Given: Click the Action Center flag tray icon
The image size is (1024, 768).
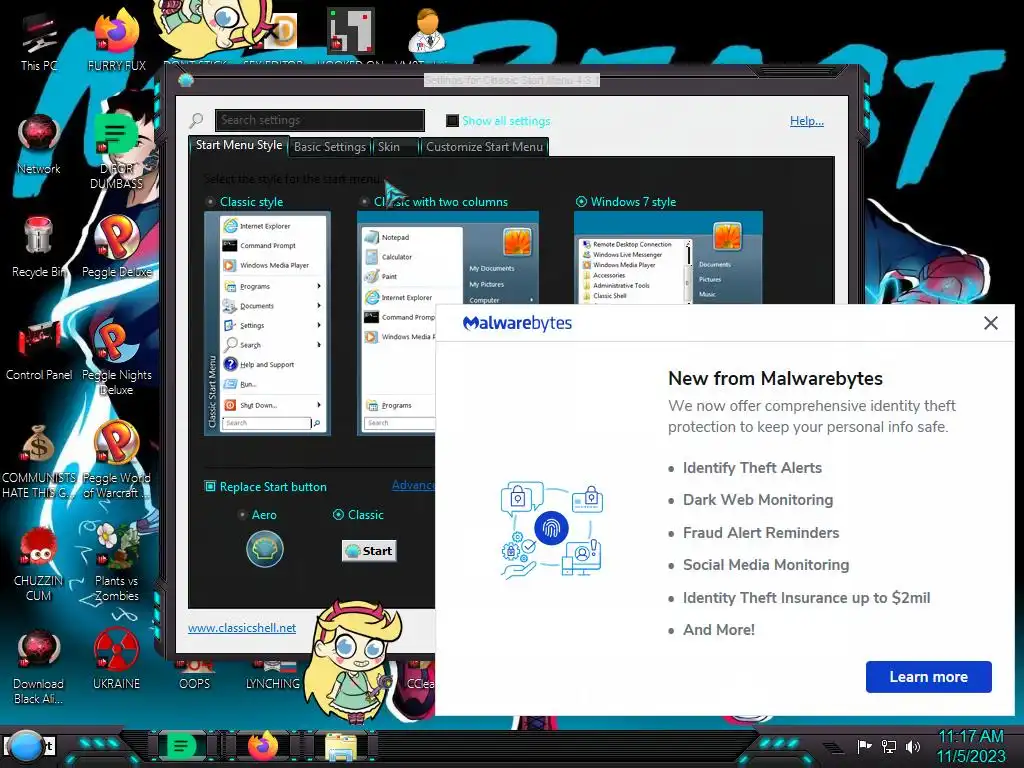Looking at the screenshot, I should pyautogui.click(x=864, y=746).
